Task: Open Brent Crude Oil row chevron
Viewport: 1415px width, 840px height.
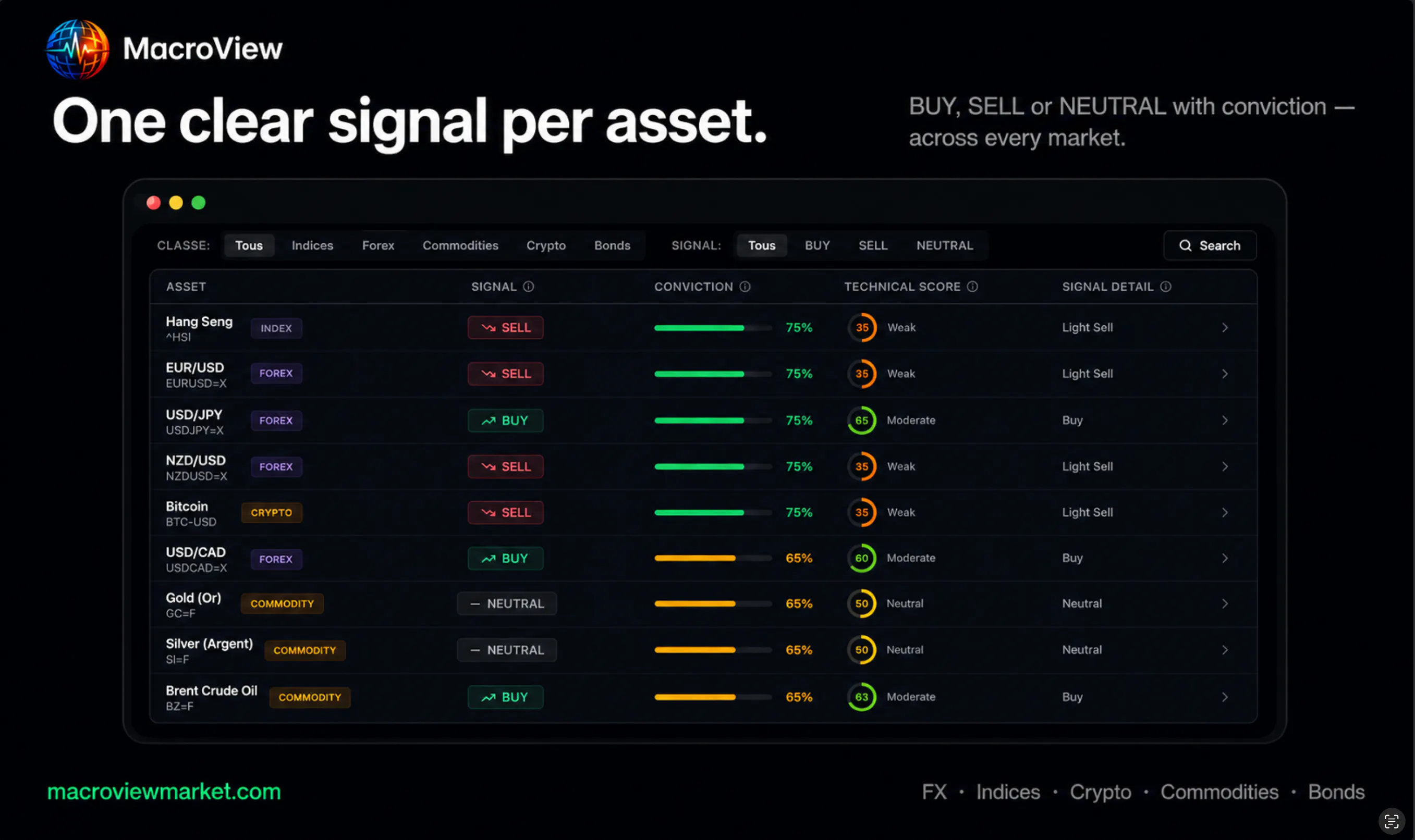Action: (x=1224, y=697)
